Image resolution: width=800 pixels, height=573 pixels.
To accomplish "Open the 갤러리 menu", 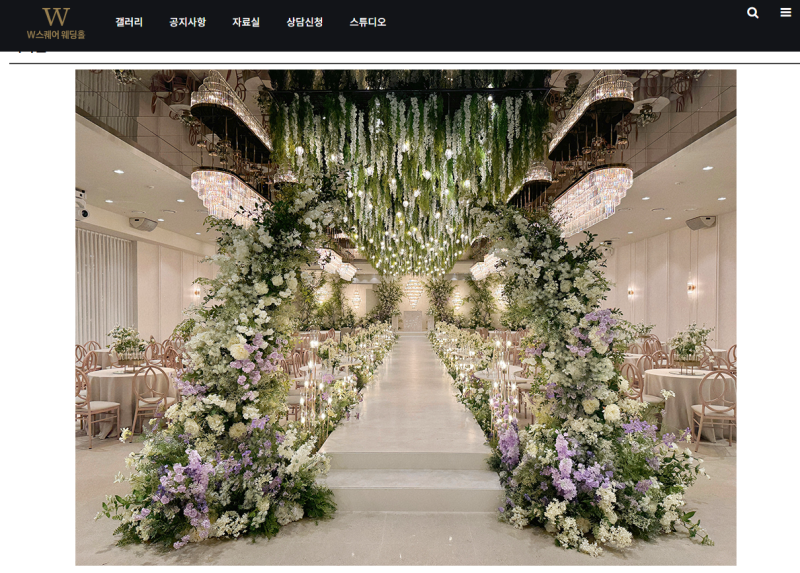I will click(129, 22).
